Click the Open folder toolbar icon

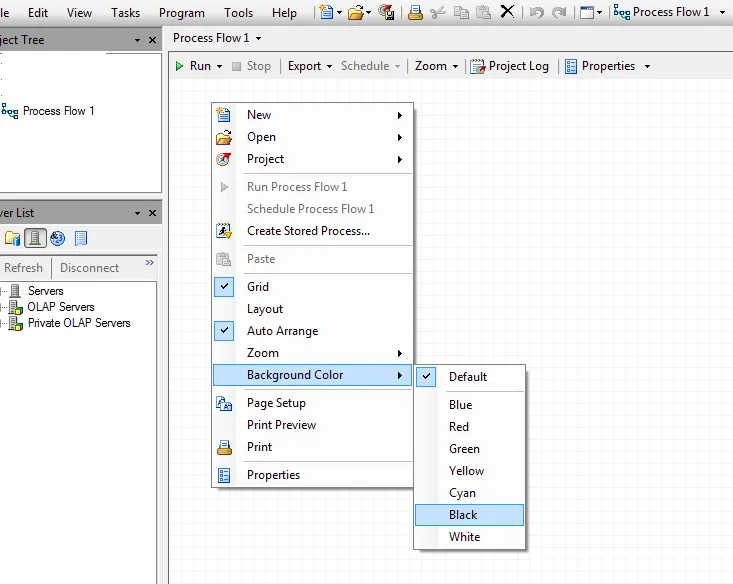tap(356, 12)
